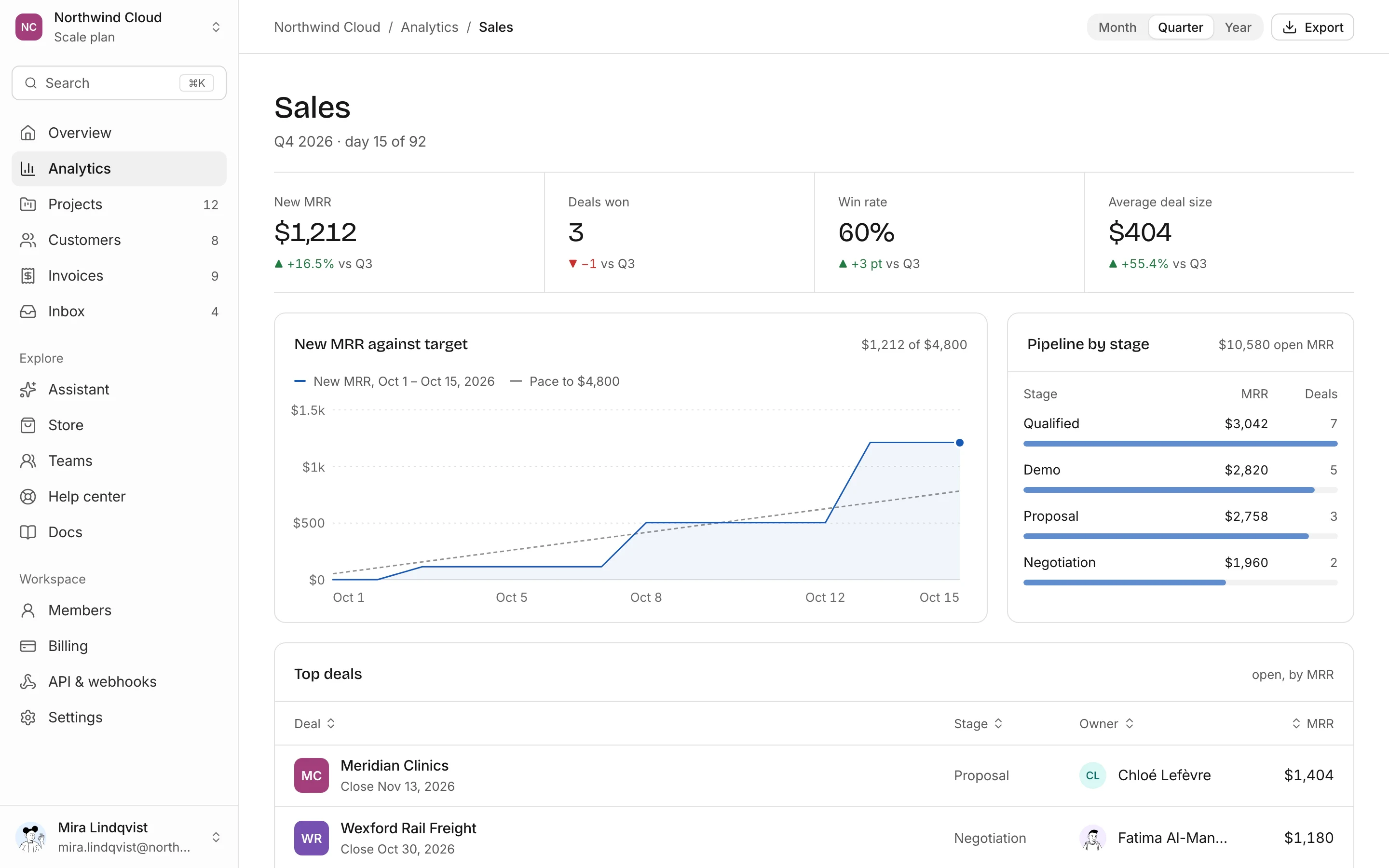The height and width of the screenshot is (868, 1389).
Task: Switch time range to Year
Action: [1238, 27]
